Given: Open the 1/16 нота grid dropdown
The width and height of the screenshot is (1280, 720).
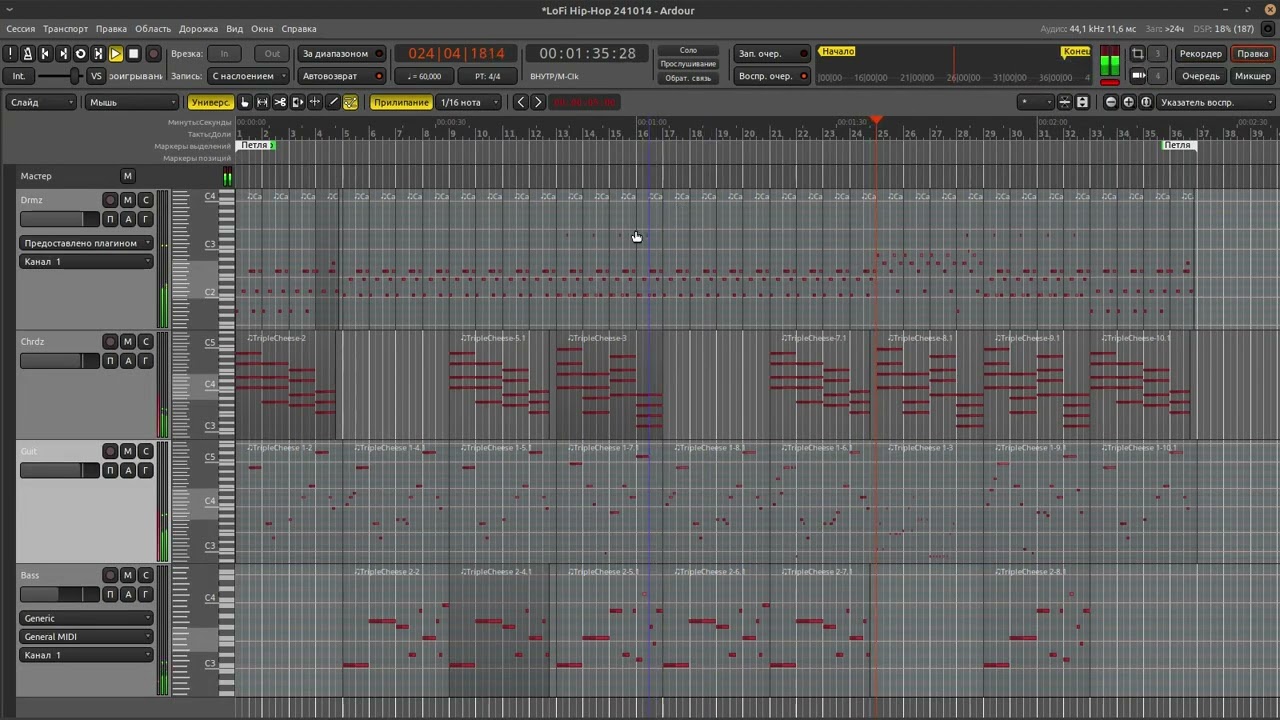Looking at the screenshot, I should [469, 102].
